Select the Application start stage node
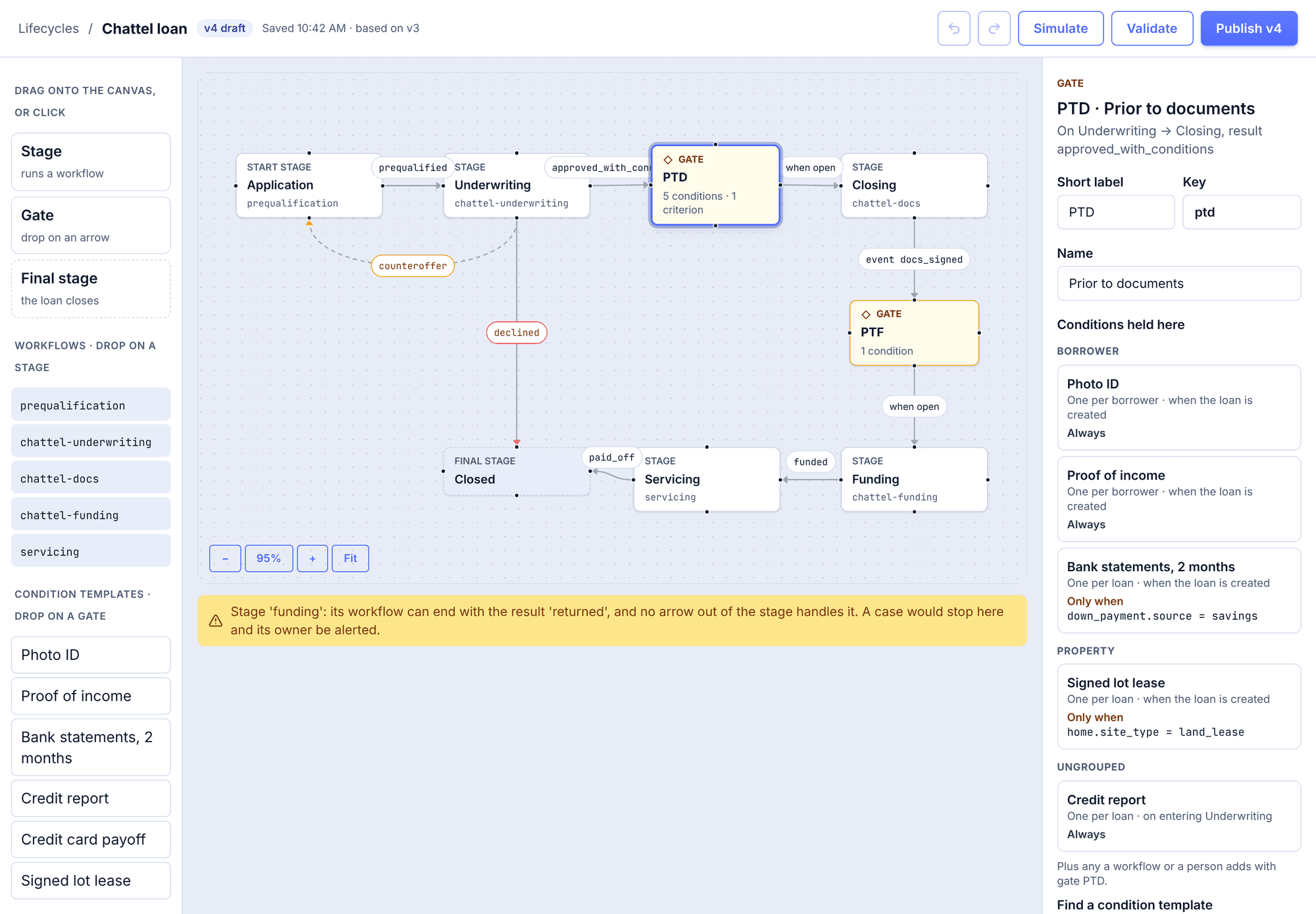This screenshot has height=914, width=1316. pos(309,186)
